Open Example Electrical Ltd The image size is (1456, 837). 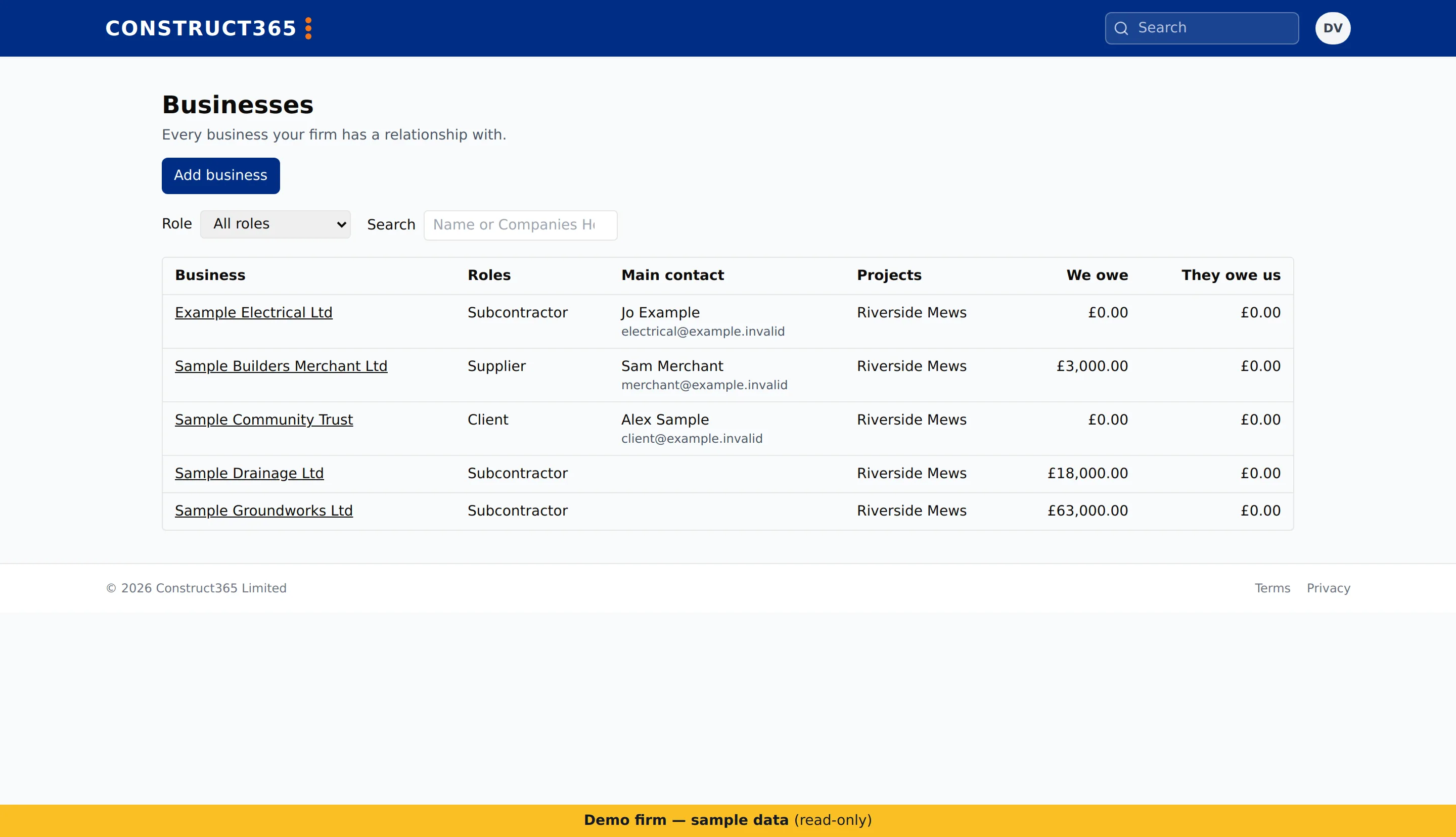[x=253, y=313]
